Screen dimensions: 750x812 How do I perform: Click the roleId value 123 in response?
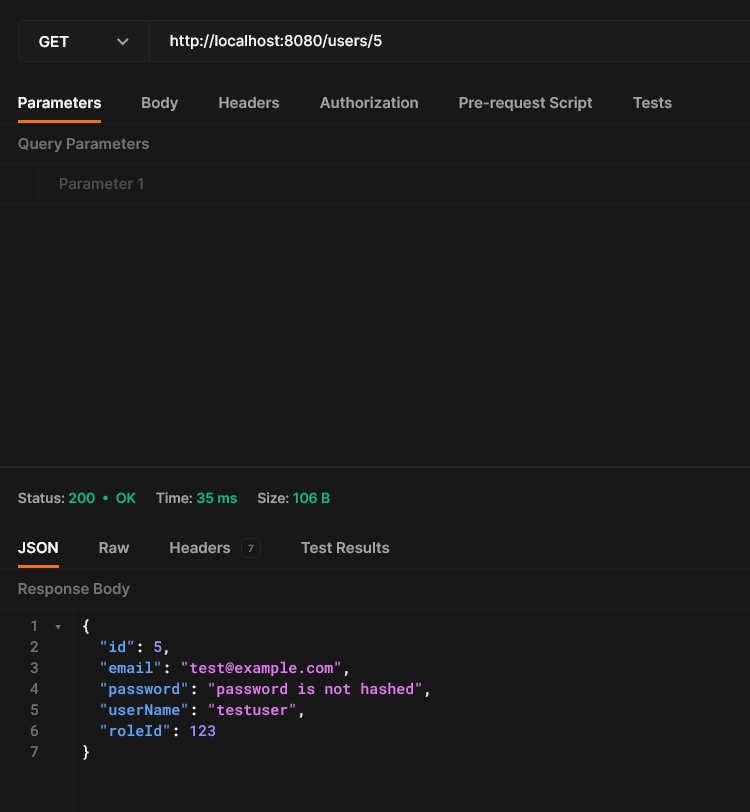pyautogui.click(x=201, y=731)
